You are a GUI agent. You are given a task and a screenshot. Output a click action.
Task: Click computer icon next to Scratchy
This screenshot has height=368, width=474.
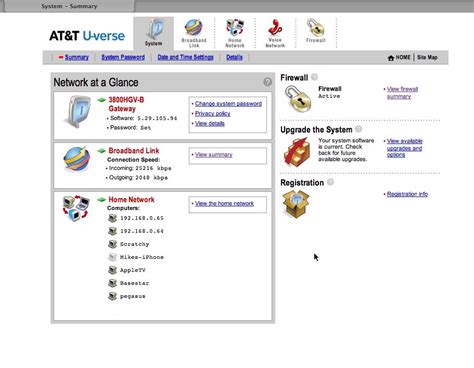(113, 244)
